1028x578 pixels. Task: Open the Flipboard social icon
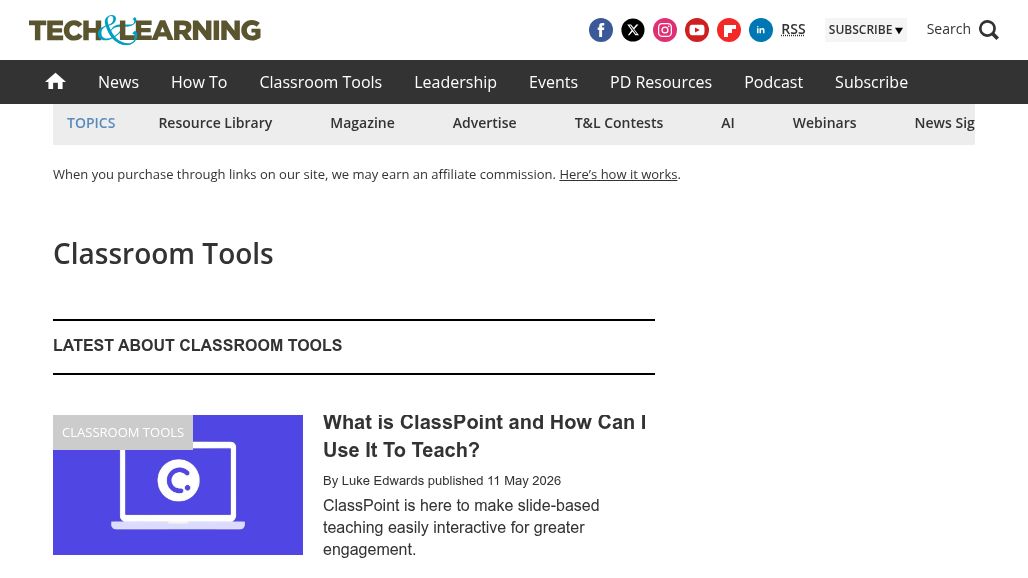[729, 30]
